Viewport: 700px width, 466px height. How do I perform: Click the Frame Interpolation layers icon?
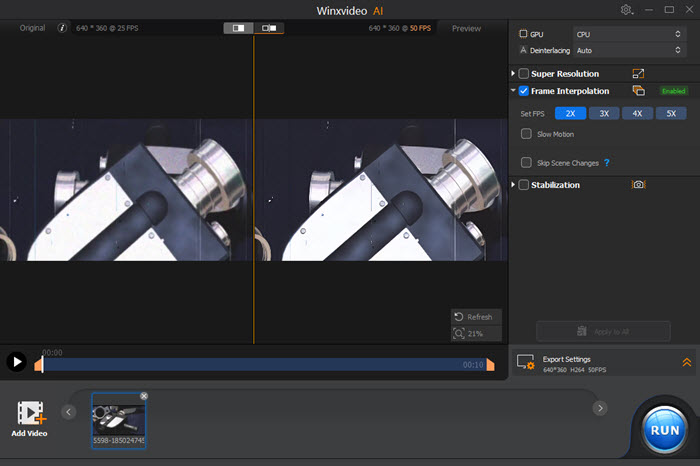[638, 91]
